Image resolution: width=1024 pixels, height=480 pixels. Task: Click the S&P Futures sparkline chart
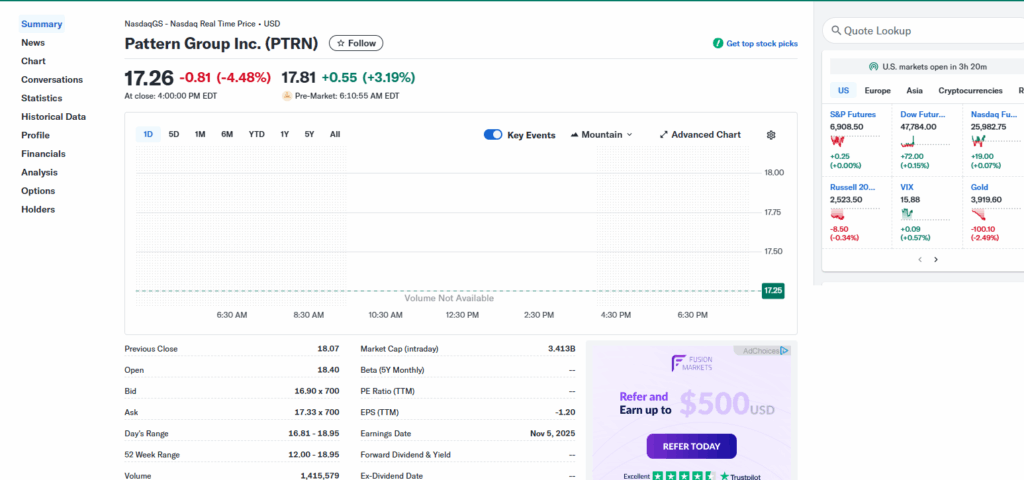(x=838, y=140)
